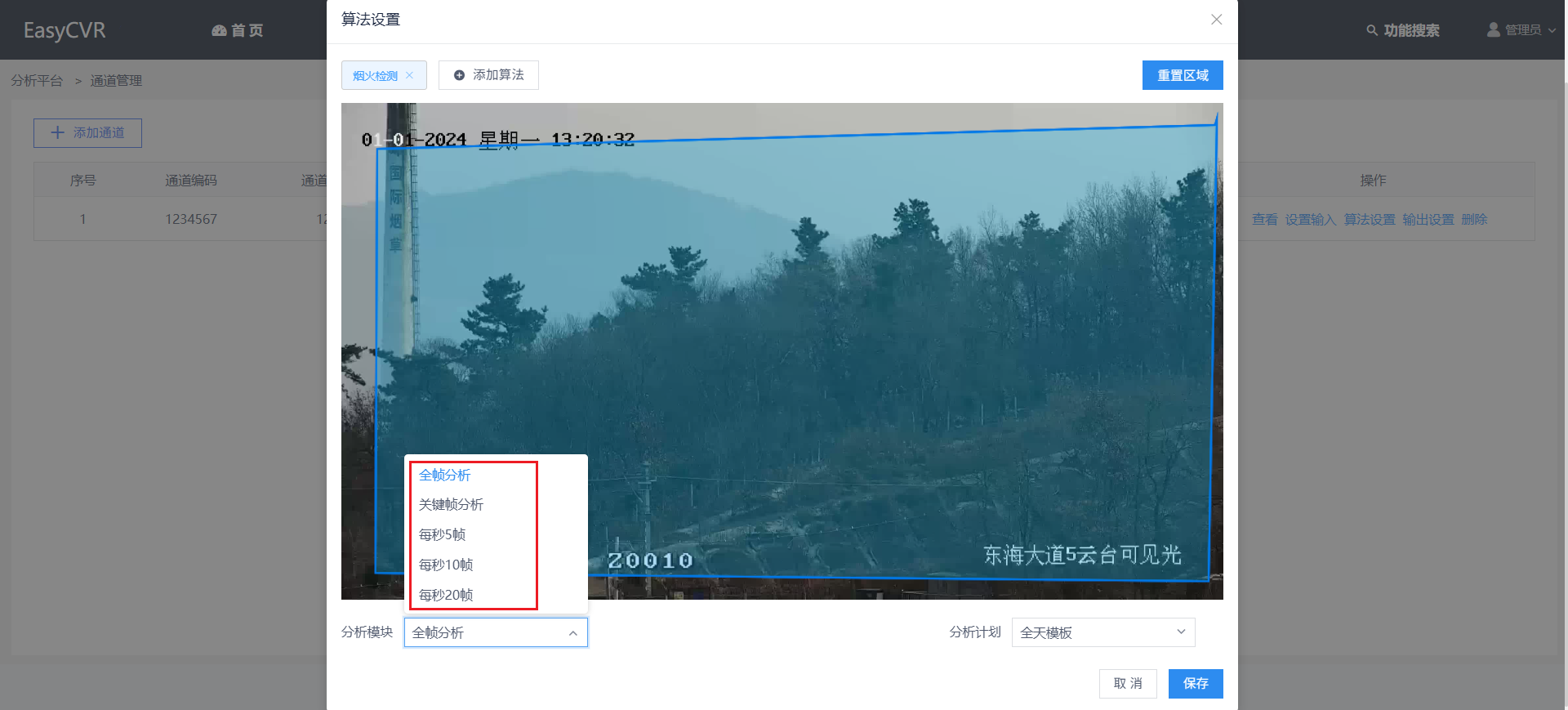This screenshot has width=1568, height=710.
Task: Choose the 关键帧分析 option
Action: [451, 505]
